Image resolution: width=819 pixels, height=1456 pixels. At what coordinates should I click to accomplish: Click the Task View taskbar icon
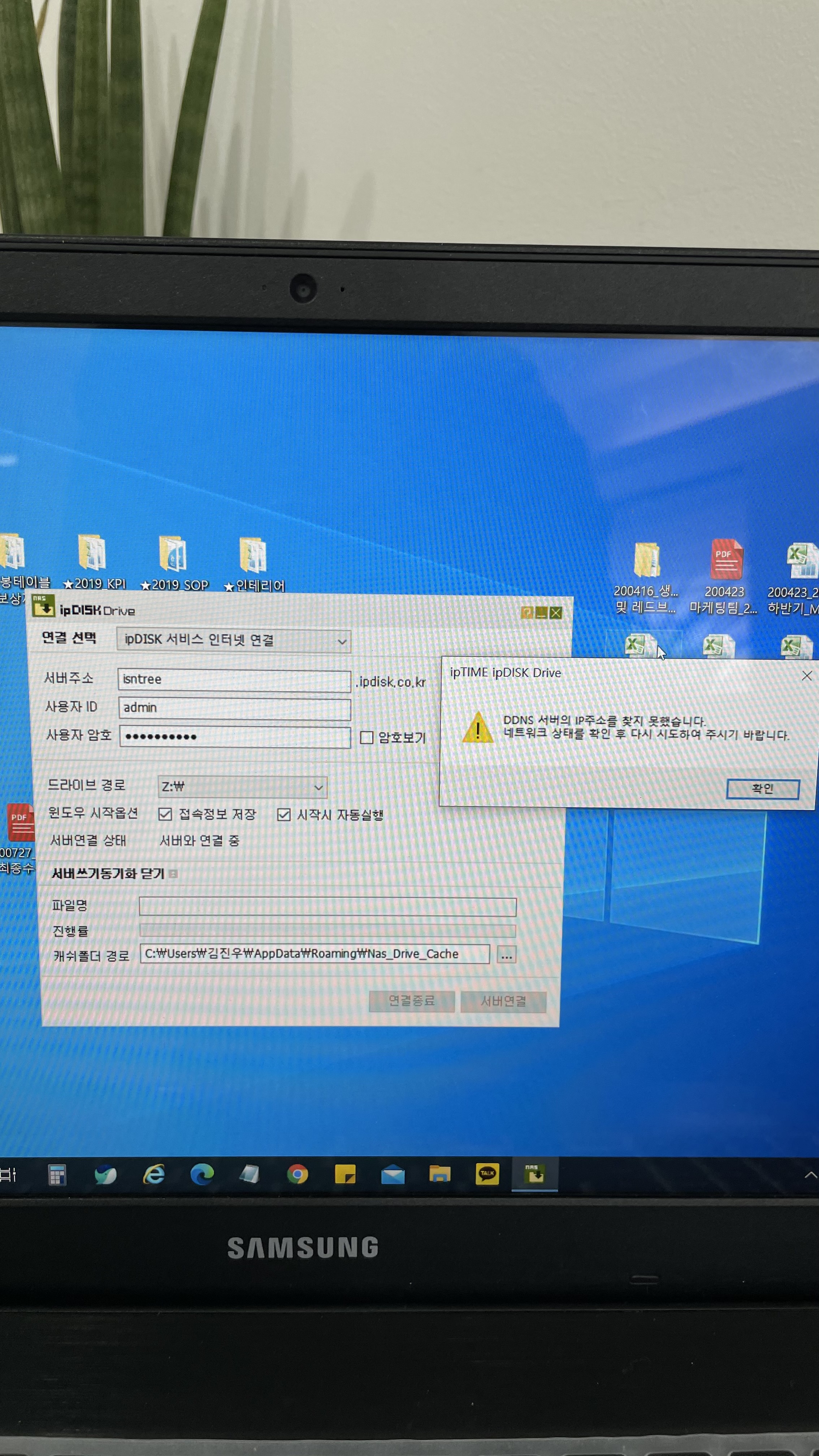point(8,1176)
